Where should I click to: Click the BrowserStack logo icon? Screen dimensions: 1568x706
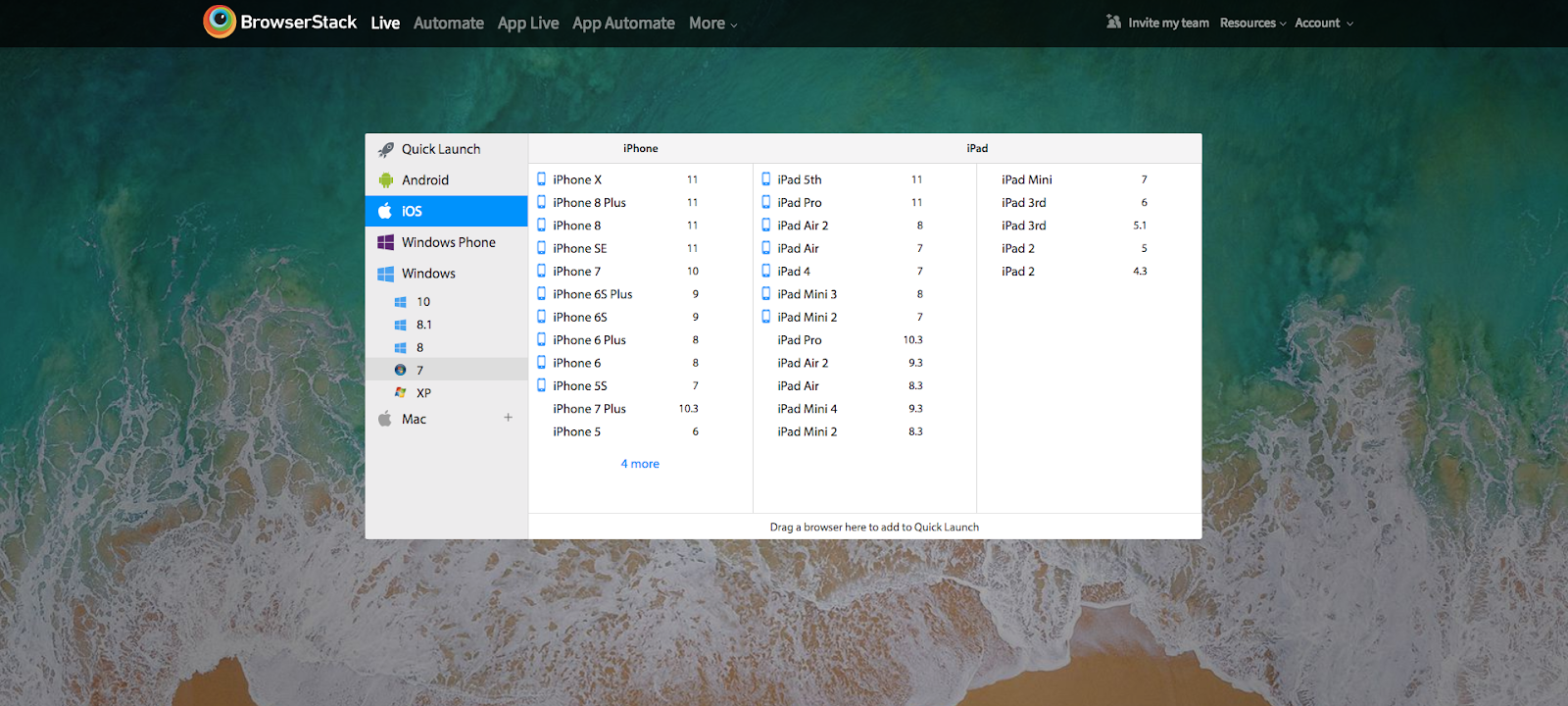[220, 22]
